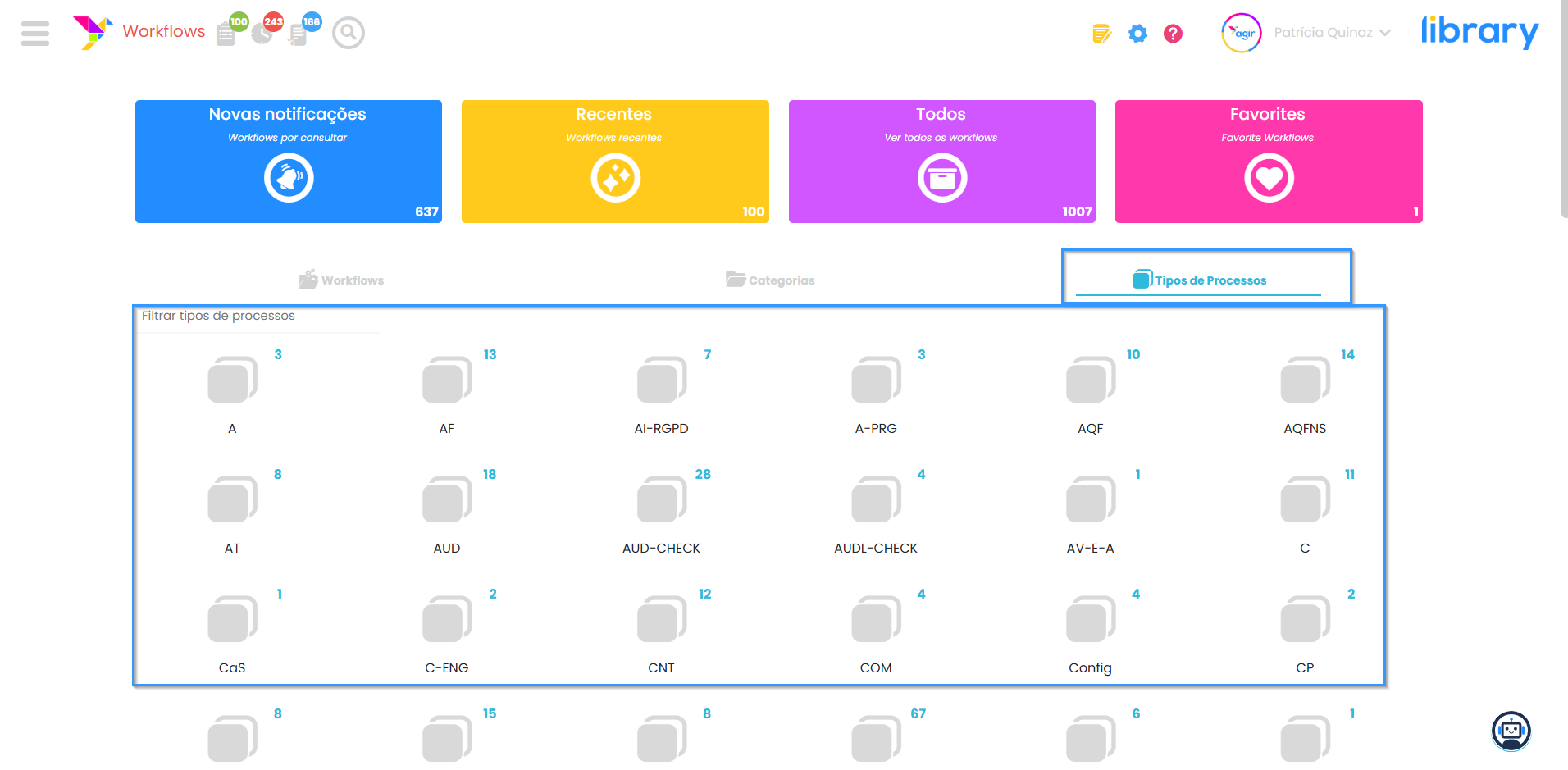Open the A-PRG process type icon
The width and height of the screenshot is (1568, 770).
(x=877, y=380)
